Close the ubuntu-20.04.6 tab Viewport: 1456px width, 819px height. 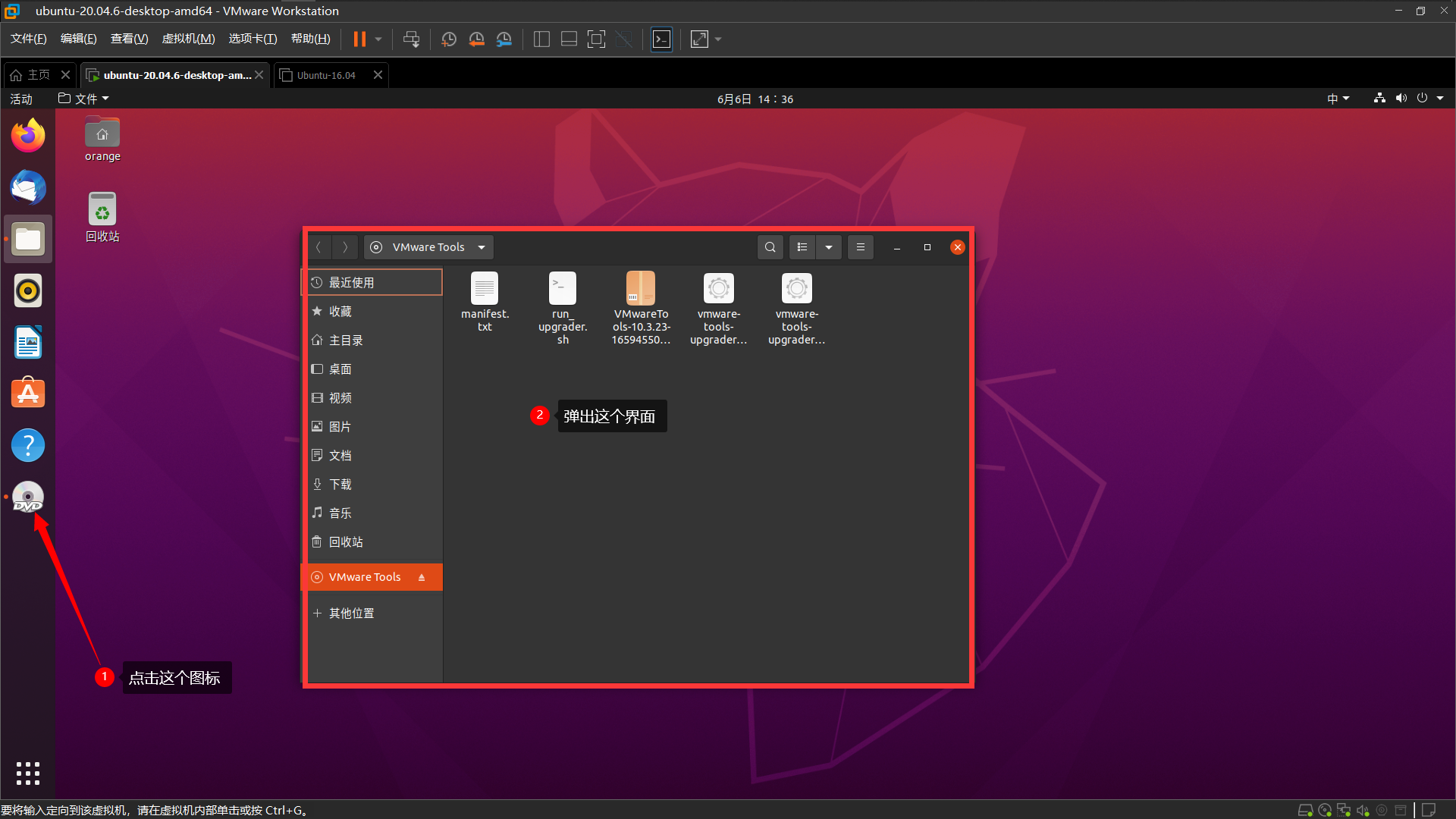tap(259, 74)
